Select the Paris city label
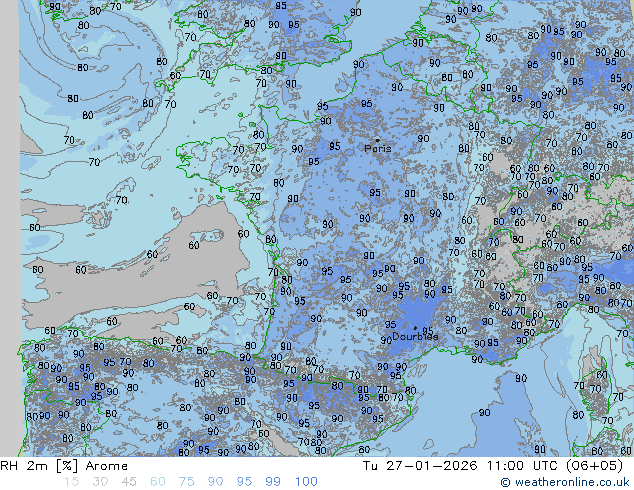 pos(378,149)
